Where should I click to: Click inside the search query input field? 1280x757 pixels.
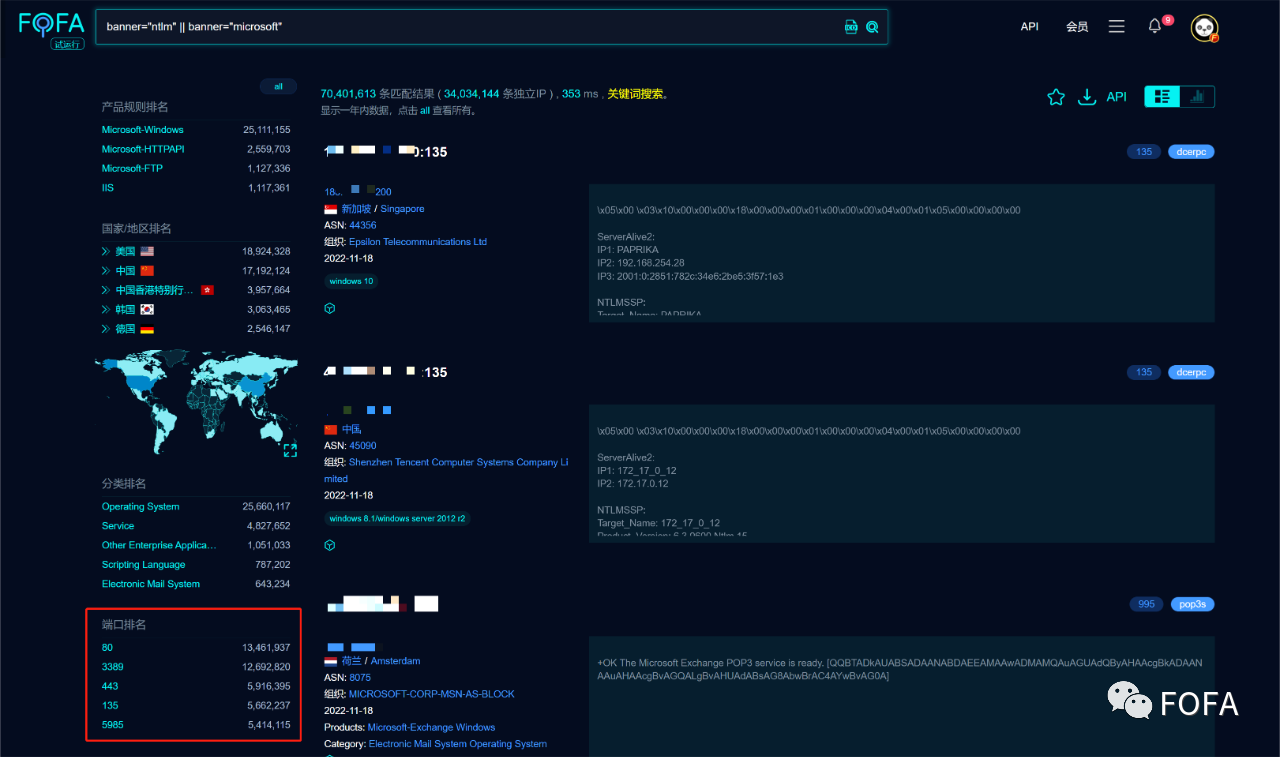pyautogui.click(x=470, y=27)
